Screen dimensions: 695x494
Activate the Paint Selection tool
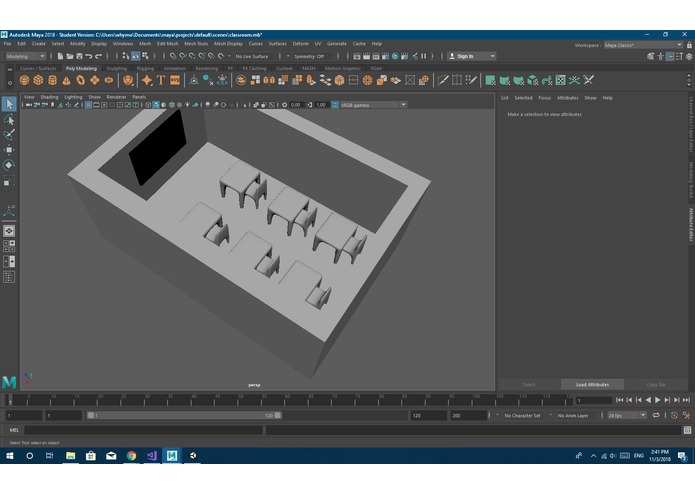9,134
